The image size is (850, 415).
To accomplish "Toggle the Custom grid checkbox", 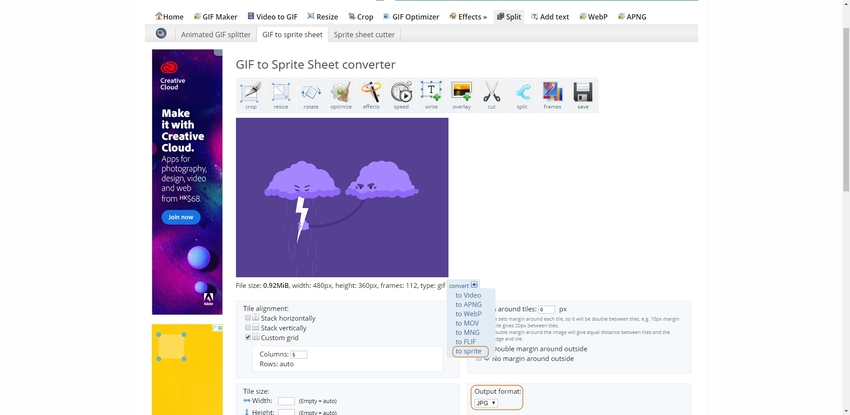I will (248, 338).
